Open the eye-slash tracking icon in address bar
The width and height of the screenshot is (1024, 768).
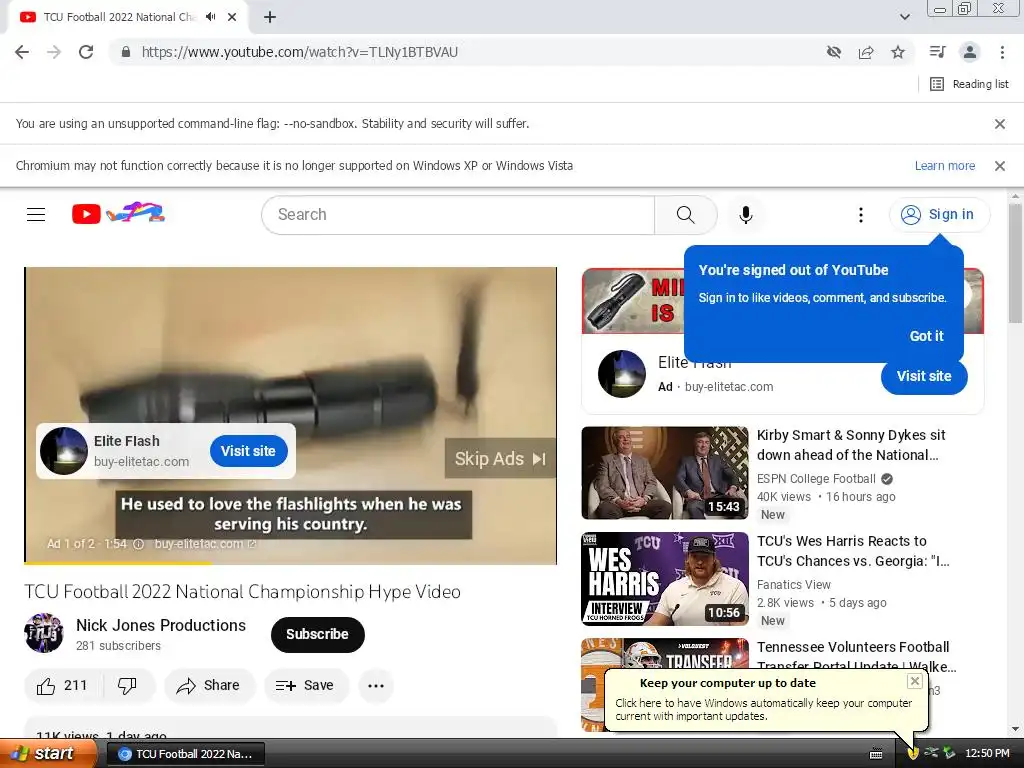(x=834, y=52)
